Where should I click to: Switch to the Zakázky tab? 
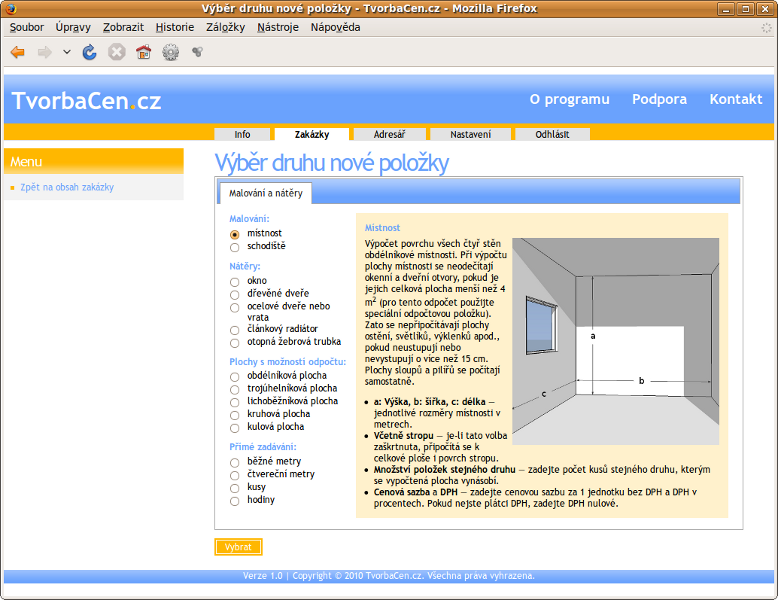pos(312,134)
